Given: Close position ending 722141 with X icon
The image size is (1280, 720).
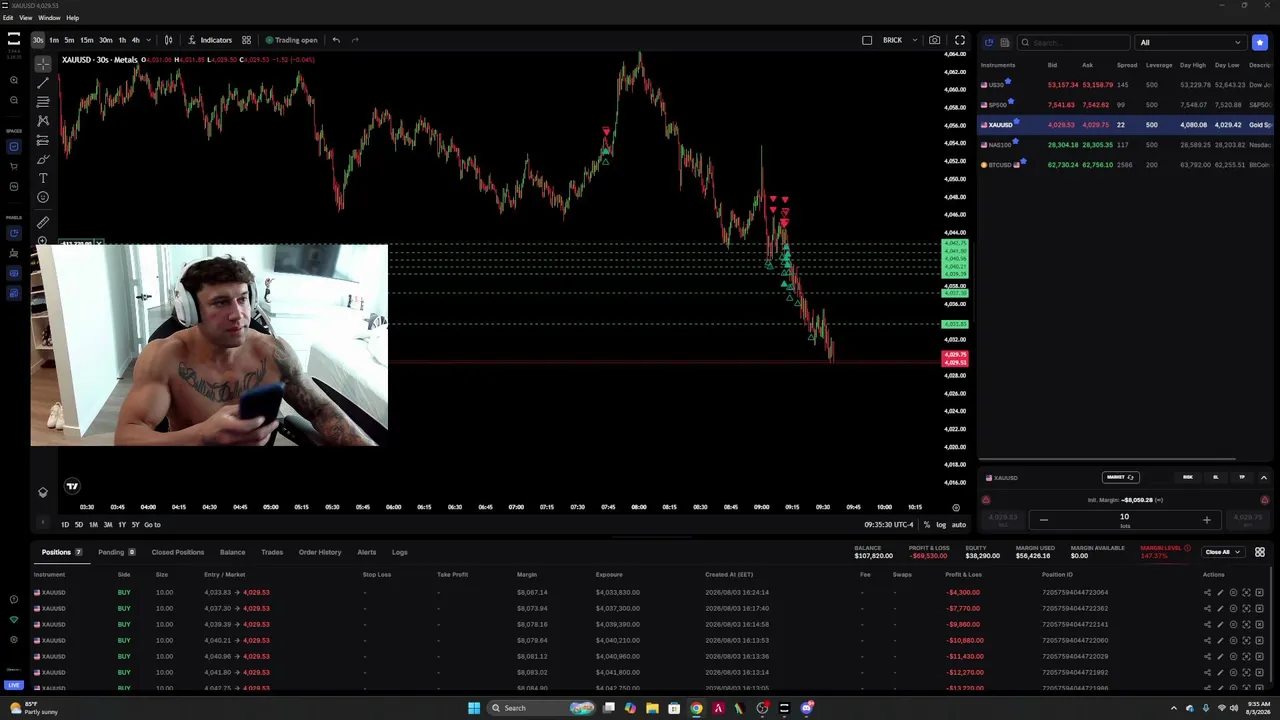Looking at the screenshot, I should (x=1259, y=624).
